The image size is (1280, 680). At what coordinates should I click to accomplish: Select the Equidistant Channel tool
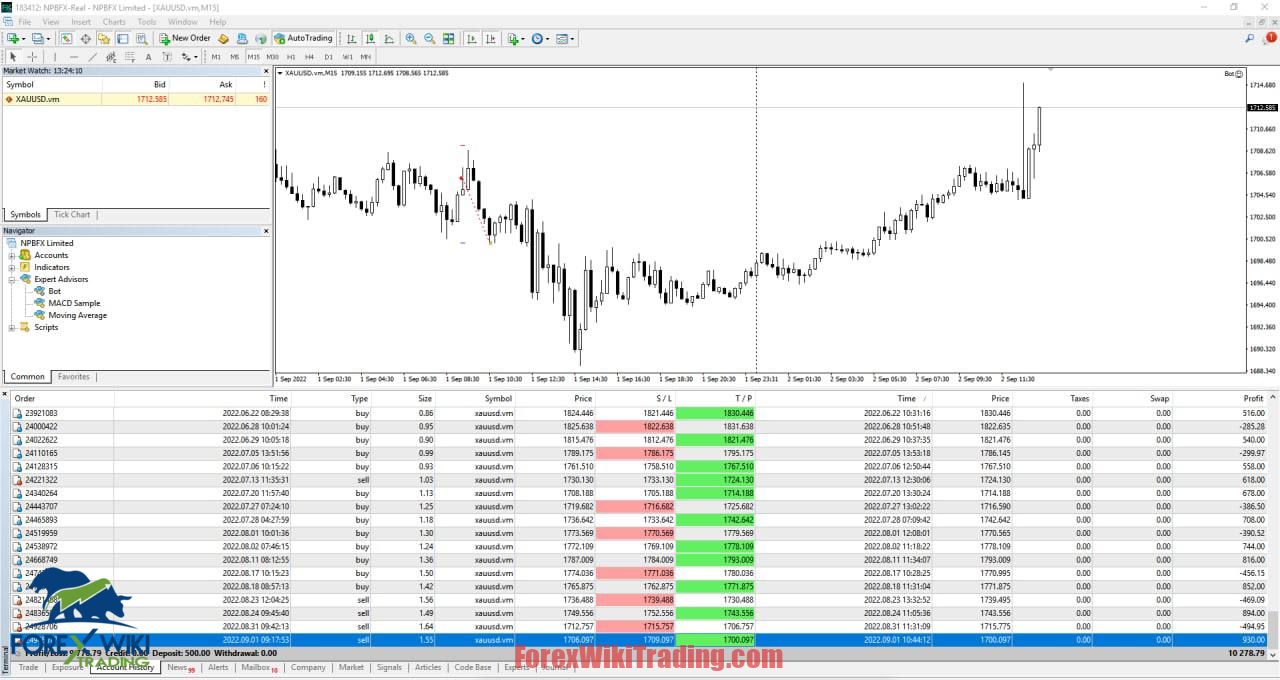tap(111, 57)
